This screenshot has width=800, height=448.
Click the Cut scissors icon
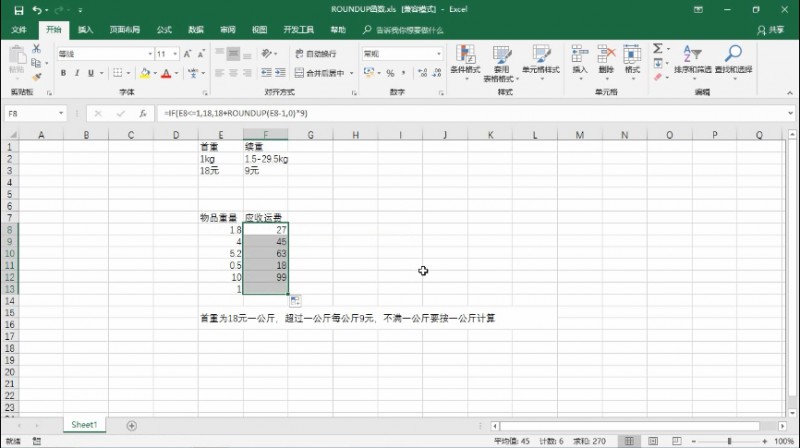pos(36,48)
